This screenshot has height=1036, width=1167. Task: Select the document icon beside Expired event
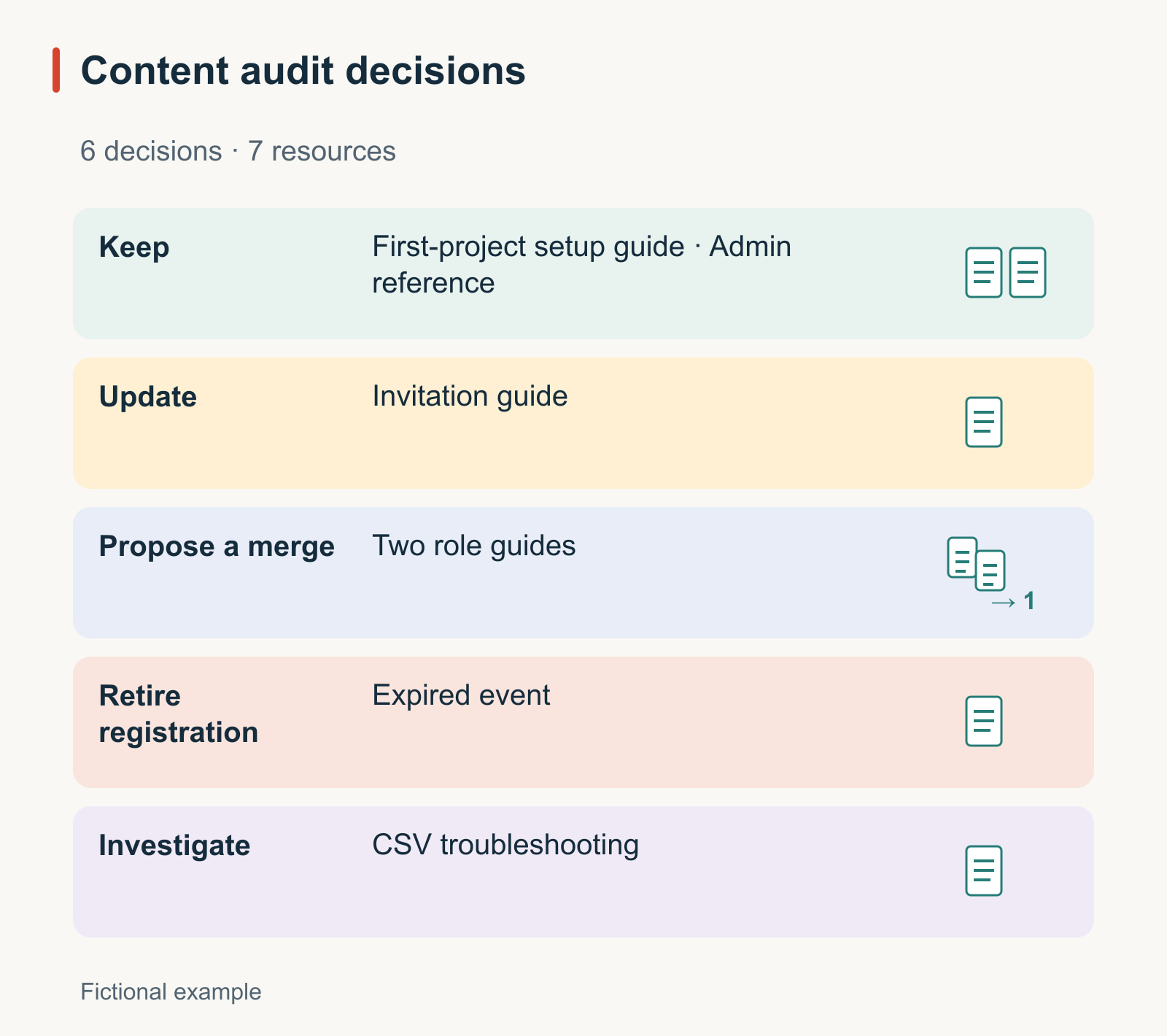(984, 721)
